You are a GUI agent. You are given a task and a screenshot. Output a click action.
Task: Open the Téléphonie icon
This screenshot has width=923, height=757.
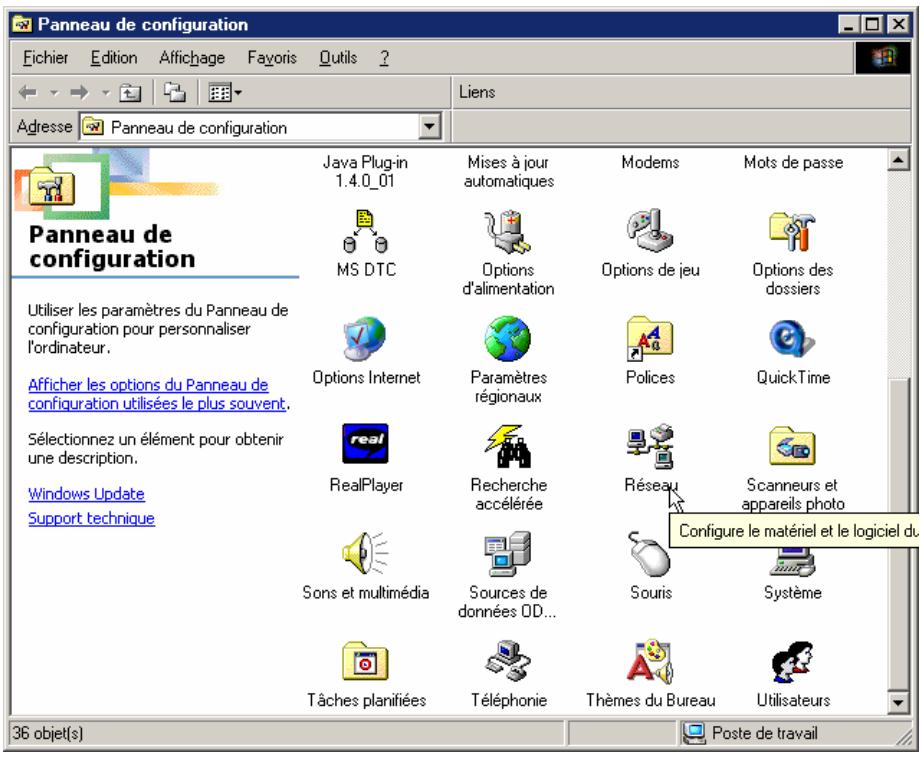507,661
